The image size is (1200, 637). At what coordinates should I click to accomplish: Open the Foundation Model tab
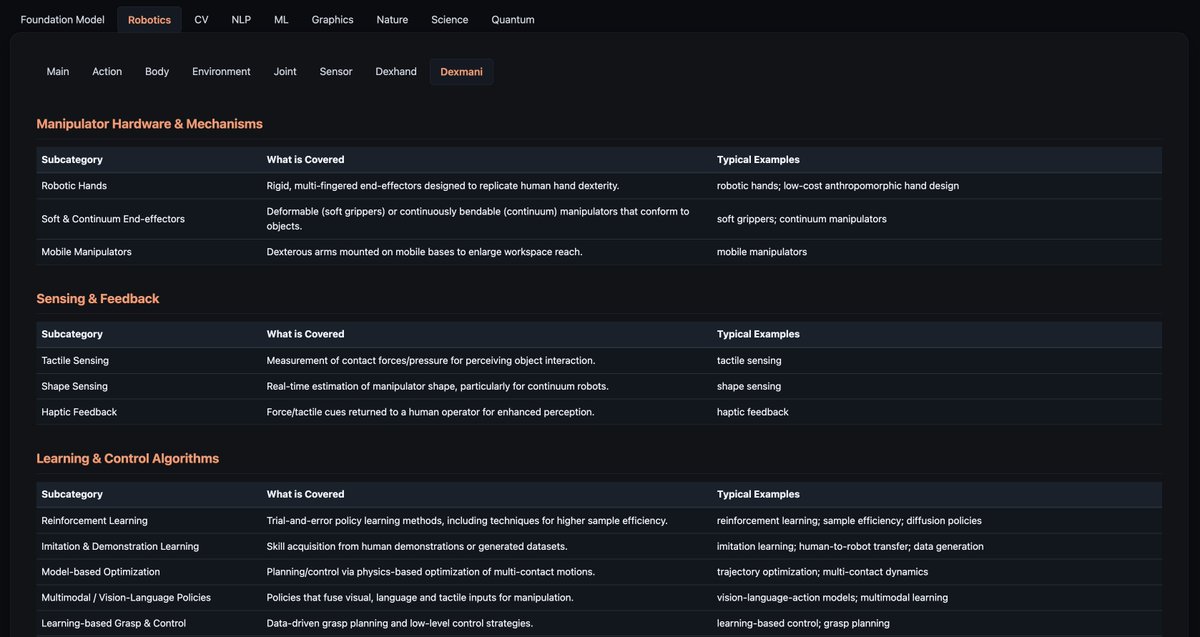coord(62,19)
